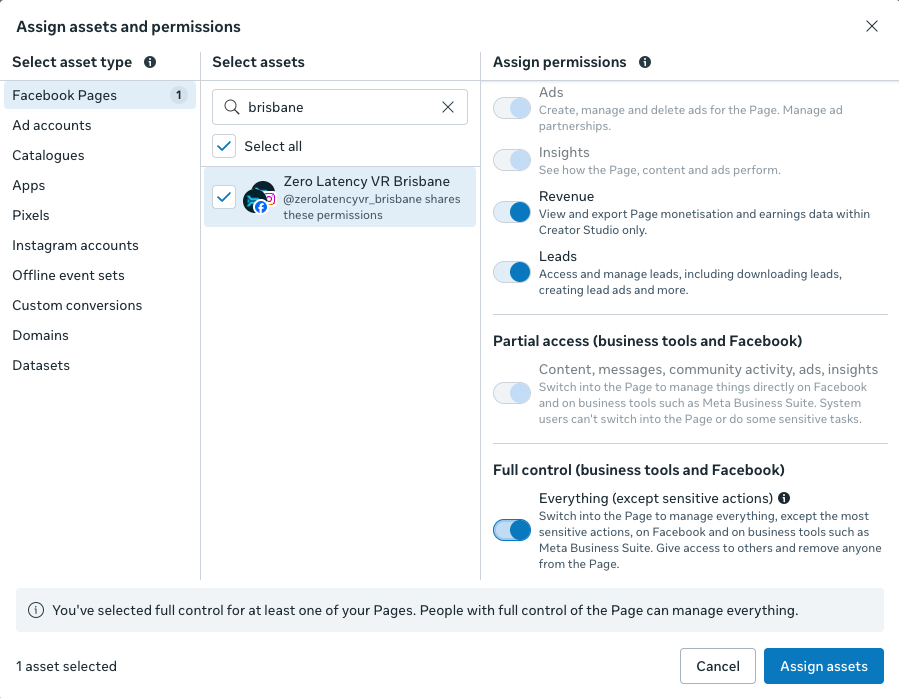Toggle the Revenue permission switch
Screen dimensions: 899x698
point(512,212)
